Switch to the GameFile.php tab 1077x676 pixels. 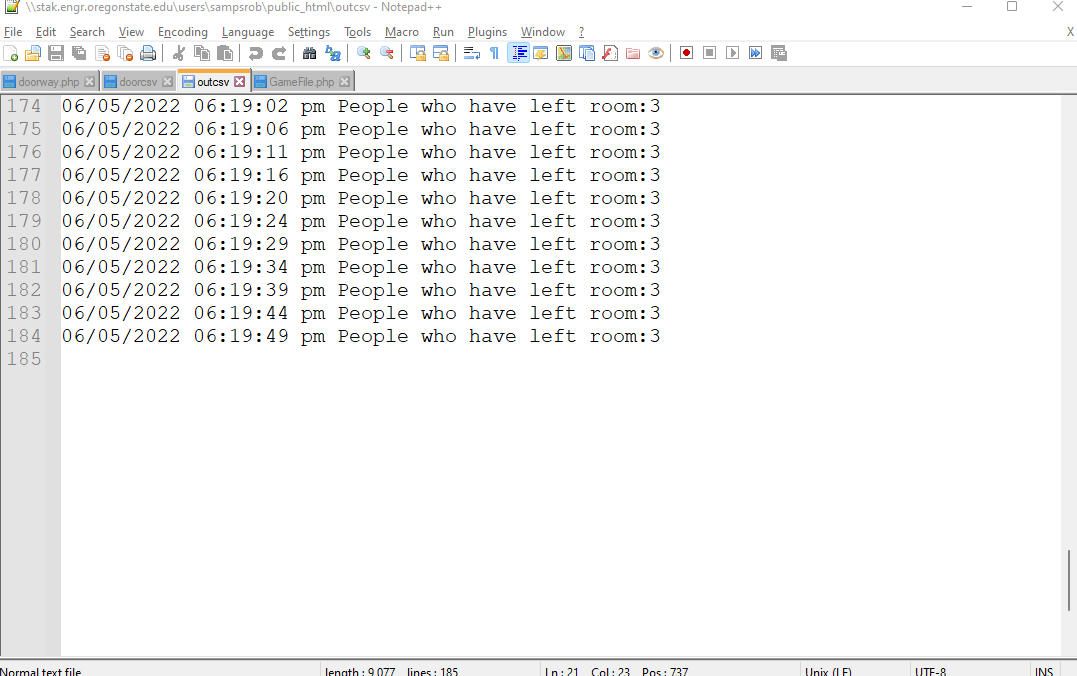pos(301,82)
